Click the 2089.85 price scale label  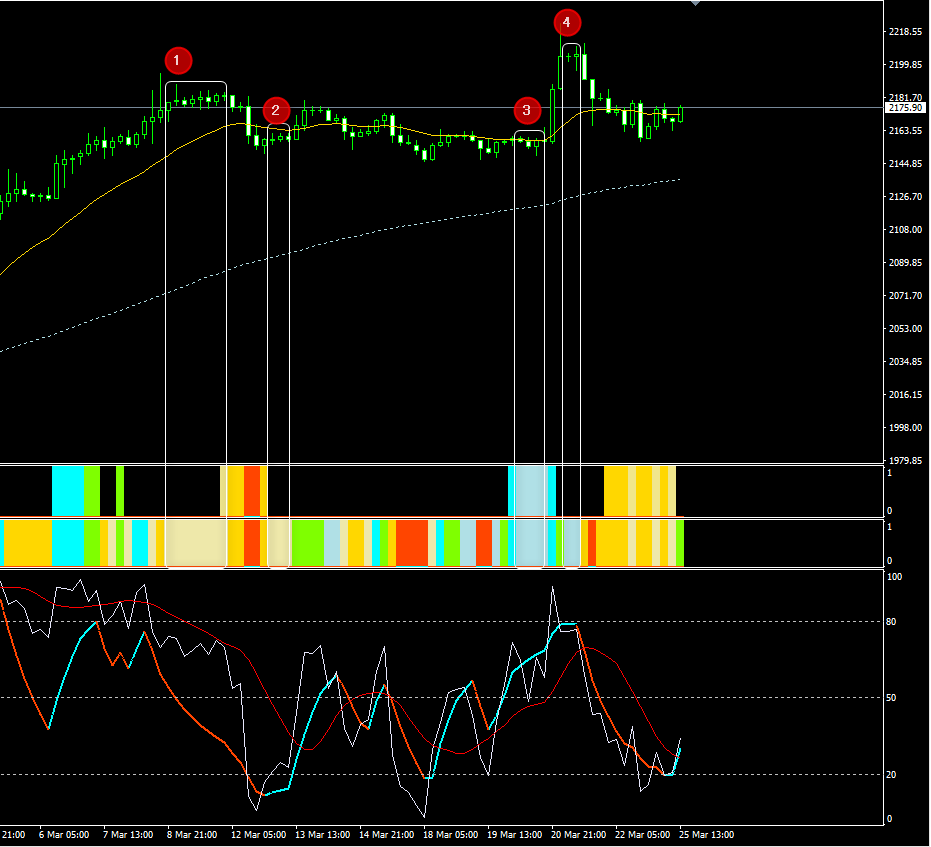(x=905, y=262)
